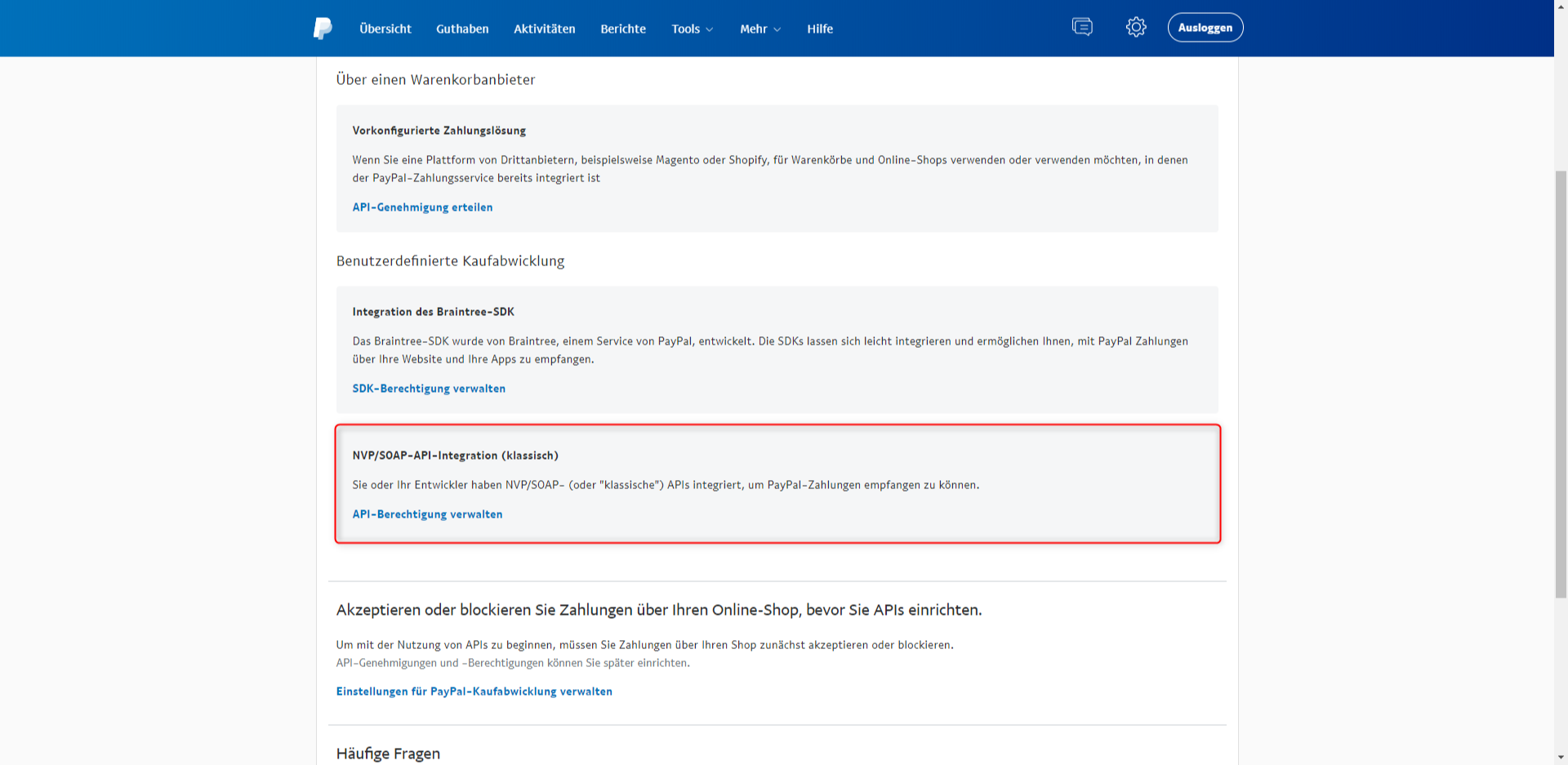Open the SDK-Berechtigung verwalten link
This screenshot has height=765, width=1568.
click(x=429, y=389)
